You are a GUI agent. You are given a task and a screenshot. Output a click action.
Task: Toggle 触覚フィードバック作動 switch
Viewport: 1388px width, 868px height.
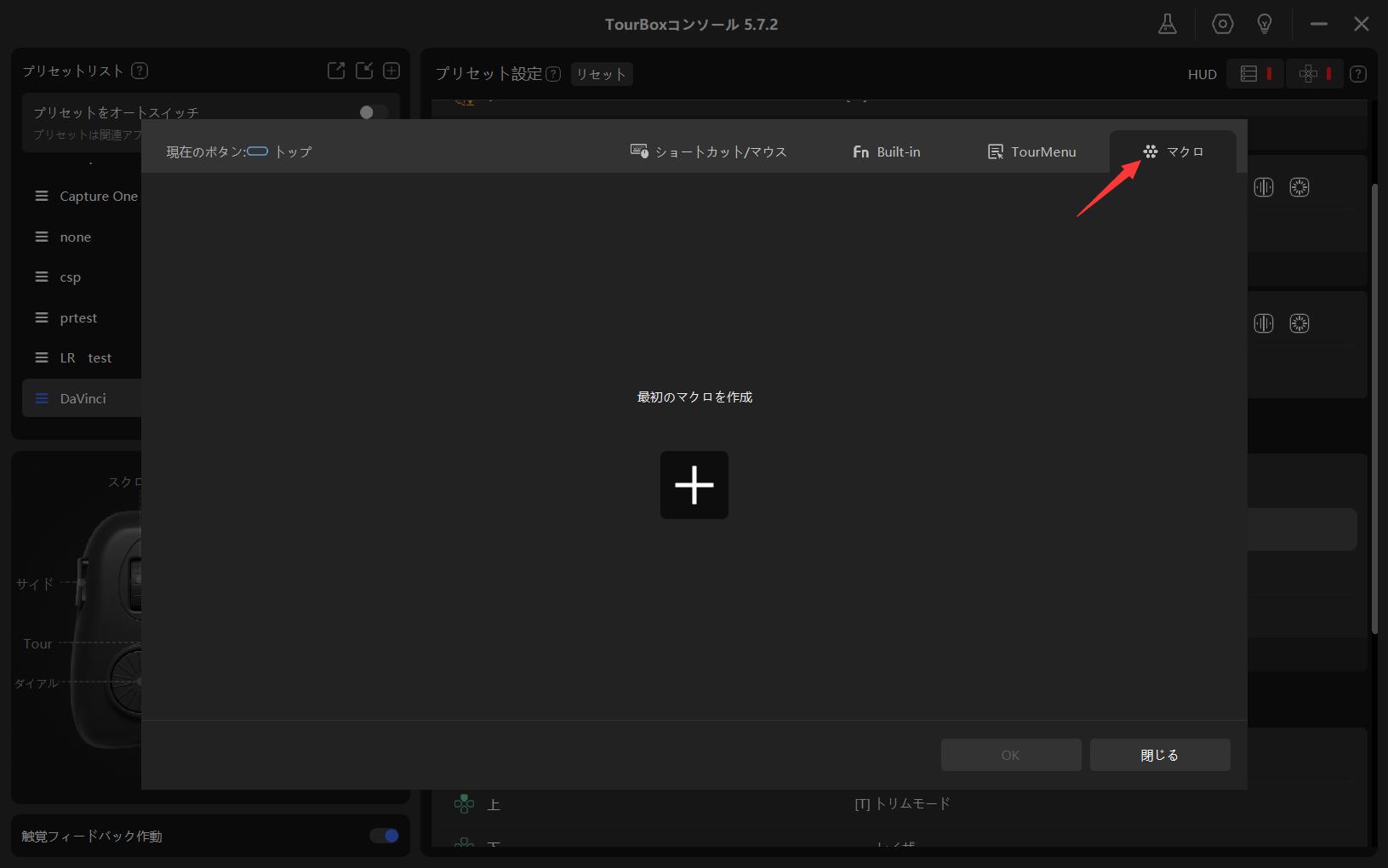pos(385,836)
